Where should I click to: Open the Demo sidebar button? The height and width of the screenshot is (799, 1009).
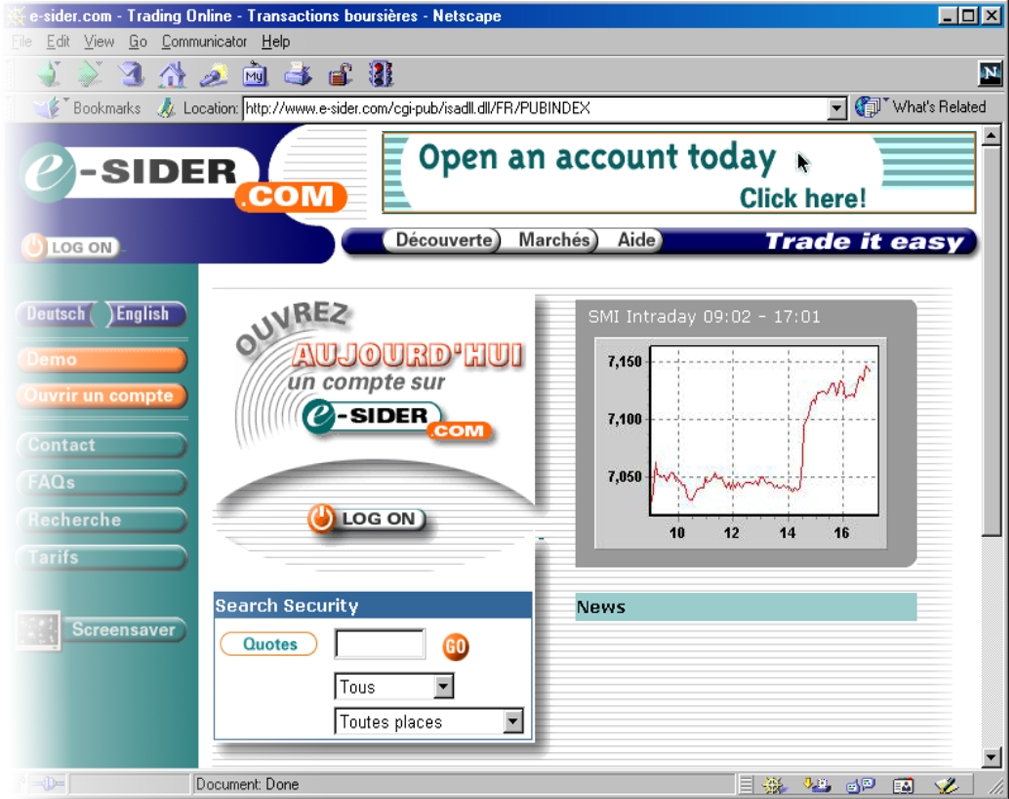click(x=102, y=360)
